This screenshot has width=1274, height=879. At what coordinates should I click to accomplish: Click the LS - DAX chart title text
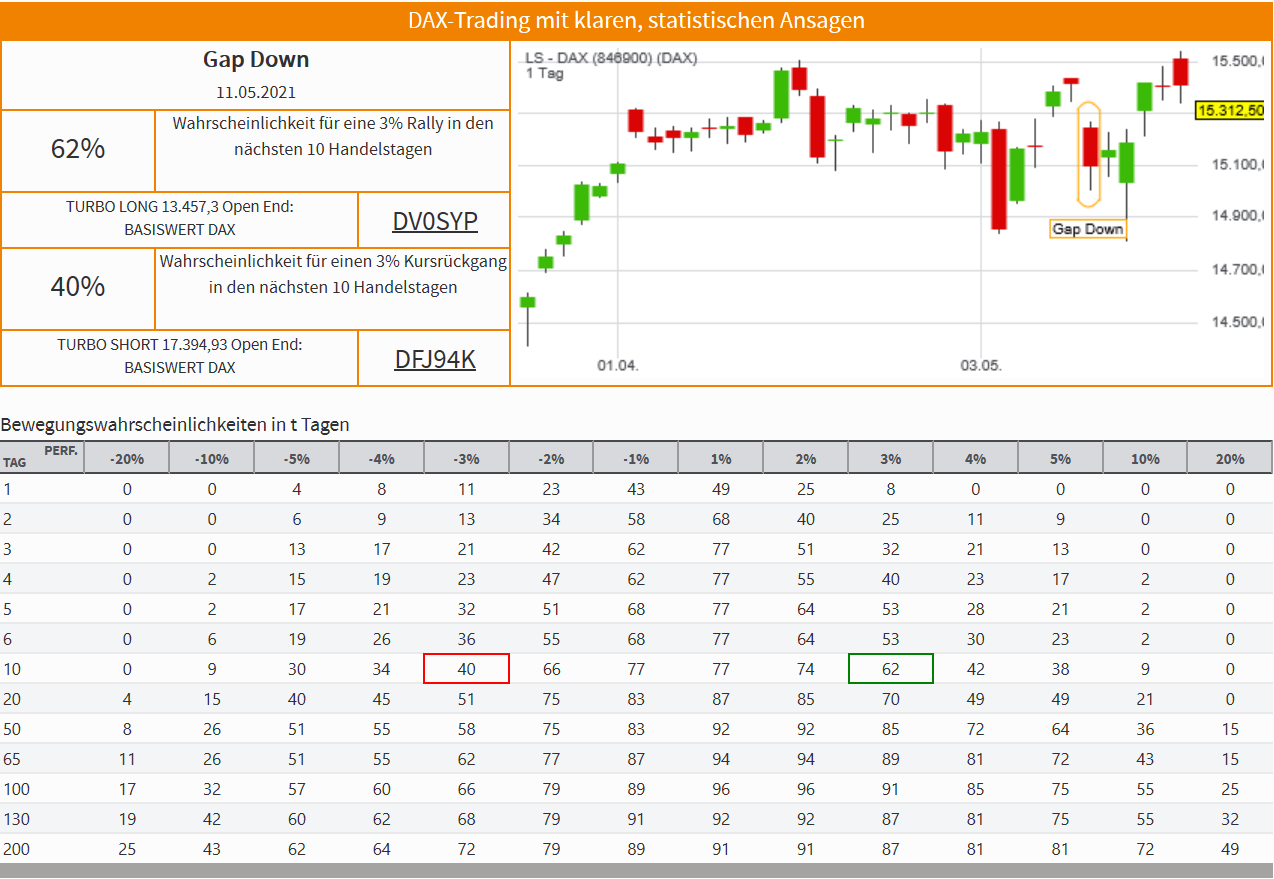coord(611,58)
